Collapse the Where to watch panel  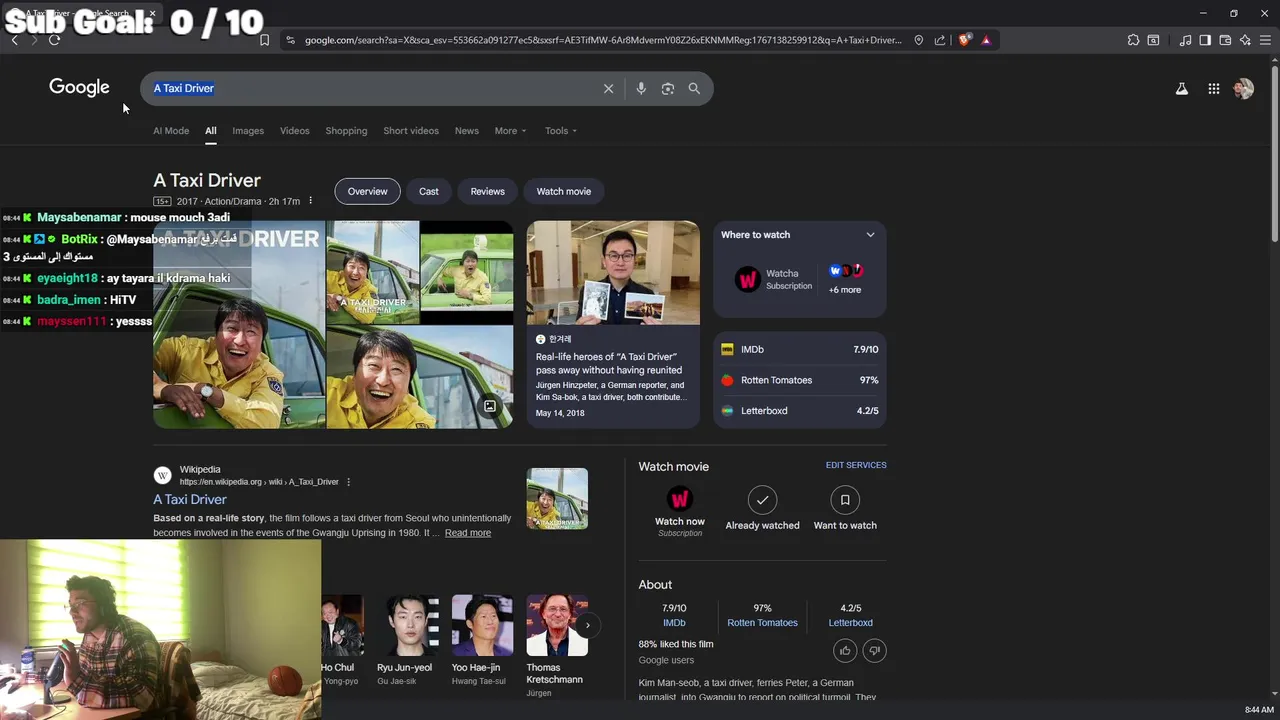point(870,235)
